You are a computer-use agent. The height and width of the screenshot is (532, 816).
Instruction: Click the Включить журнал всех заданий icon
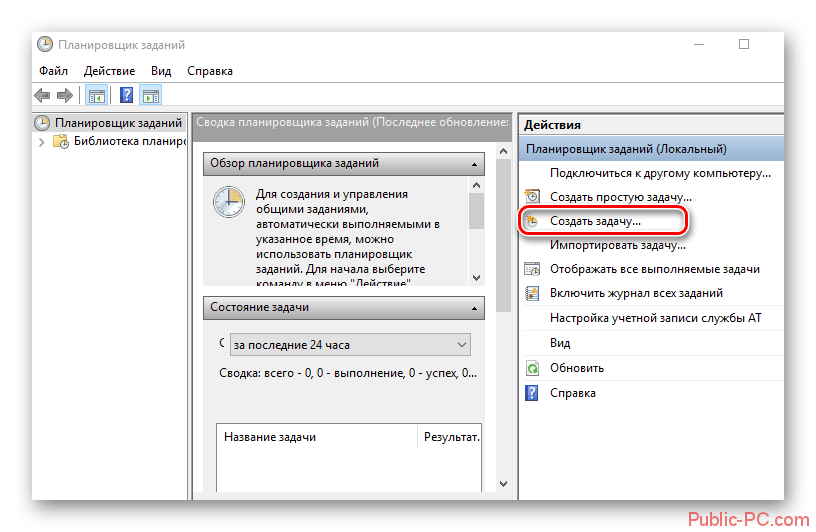pos(533,293)
